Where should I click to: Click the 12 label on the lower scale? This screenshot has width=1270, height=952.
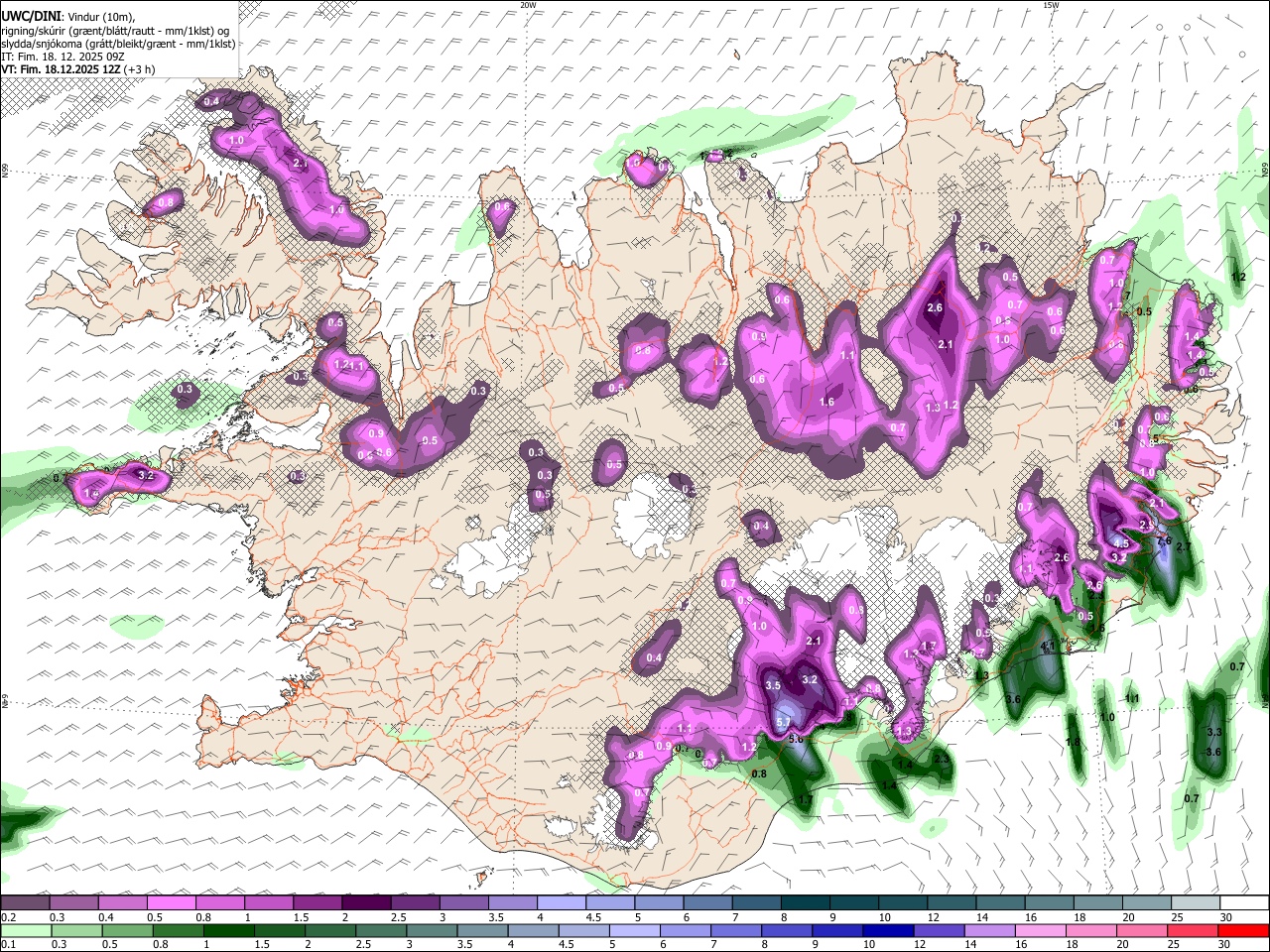919,945
